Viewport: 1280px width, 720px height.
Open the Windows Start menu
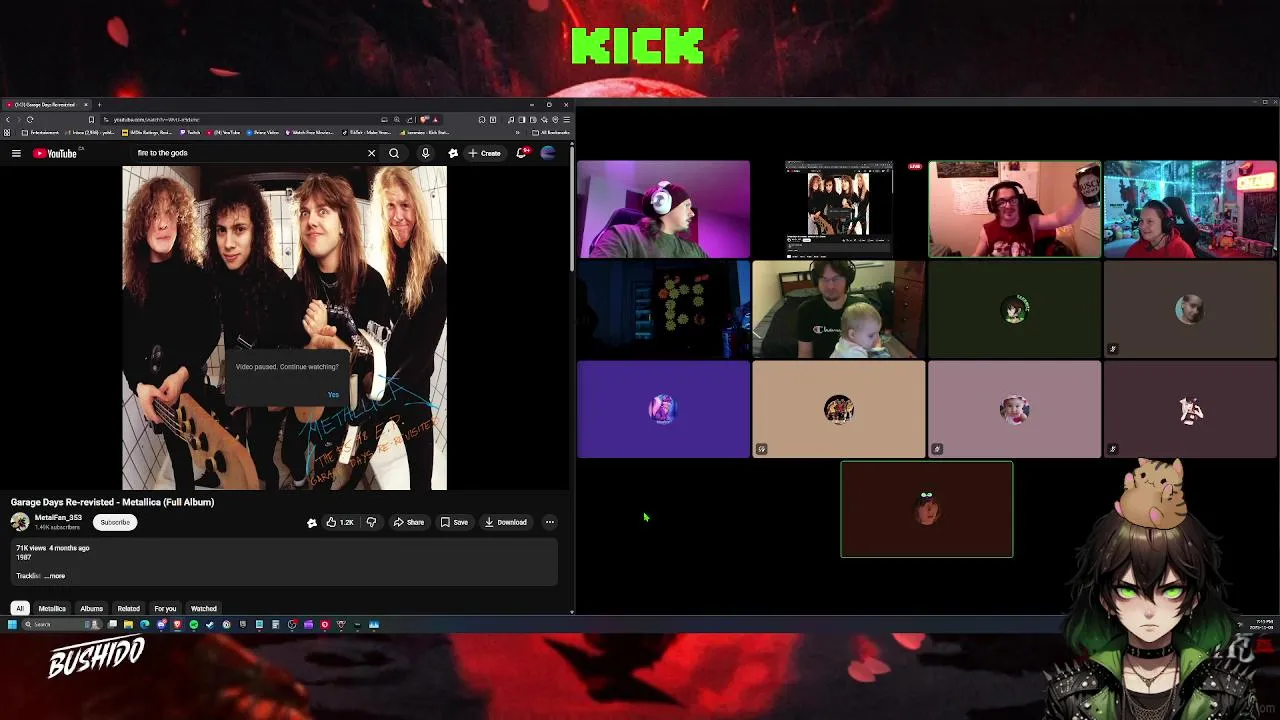tap(12, 624)
